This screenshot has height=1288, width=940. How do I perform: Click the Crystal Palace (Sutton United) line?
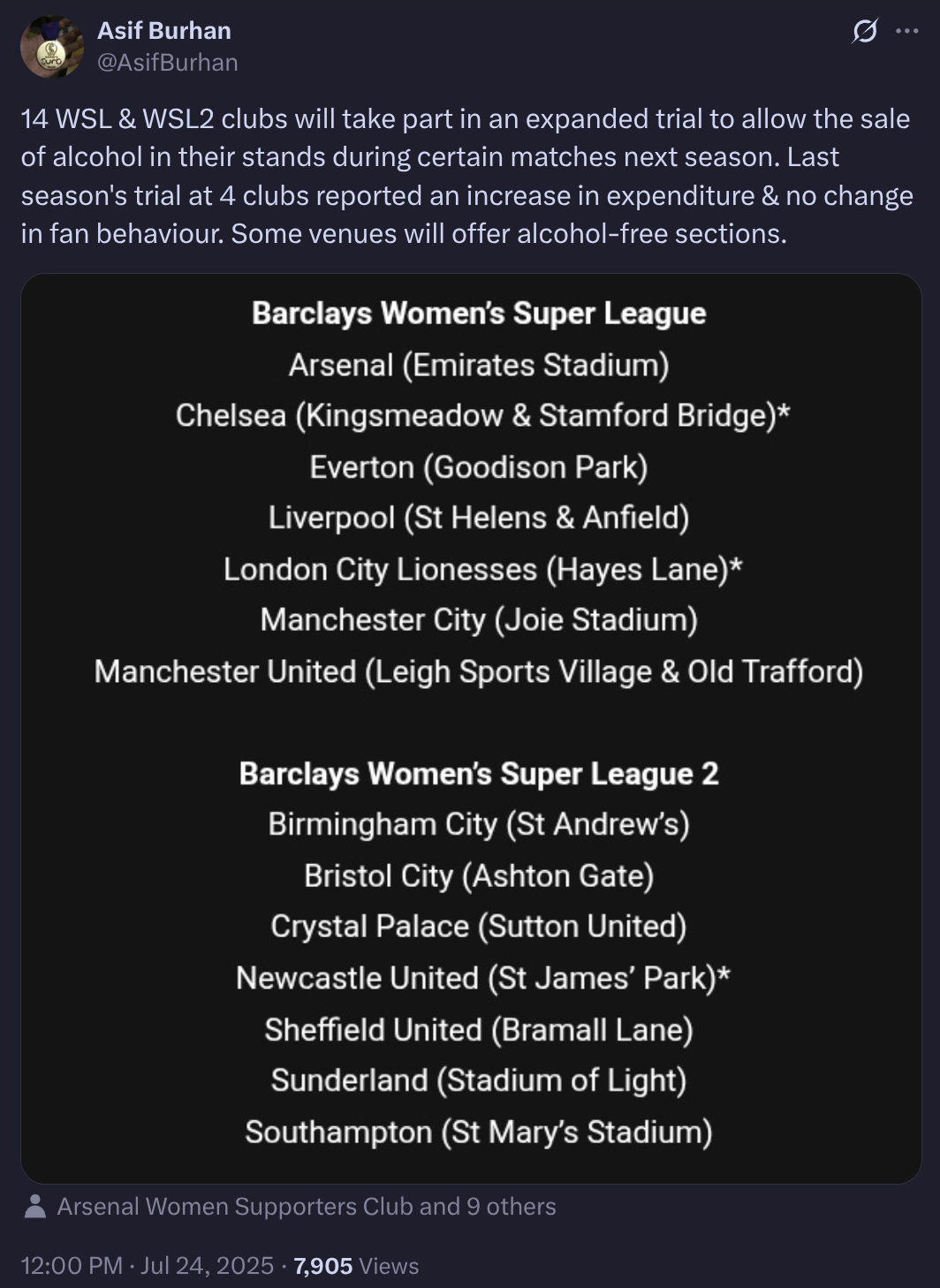pyautogui.click(x=479, y=927)
